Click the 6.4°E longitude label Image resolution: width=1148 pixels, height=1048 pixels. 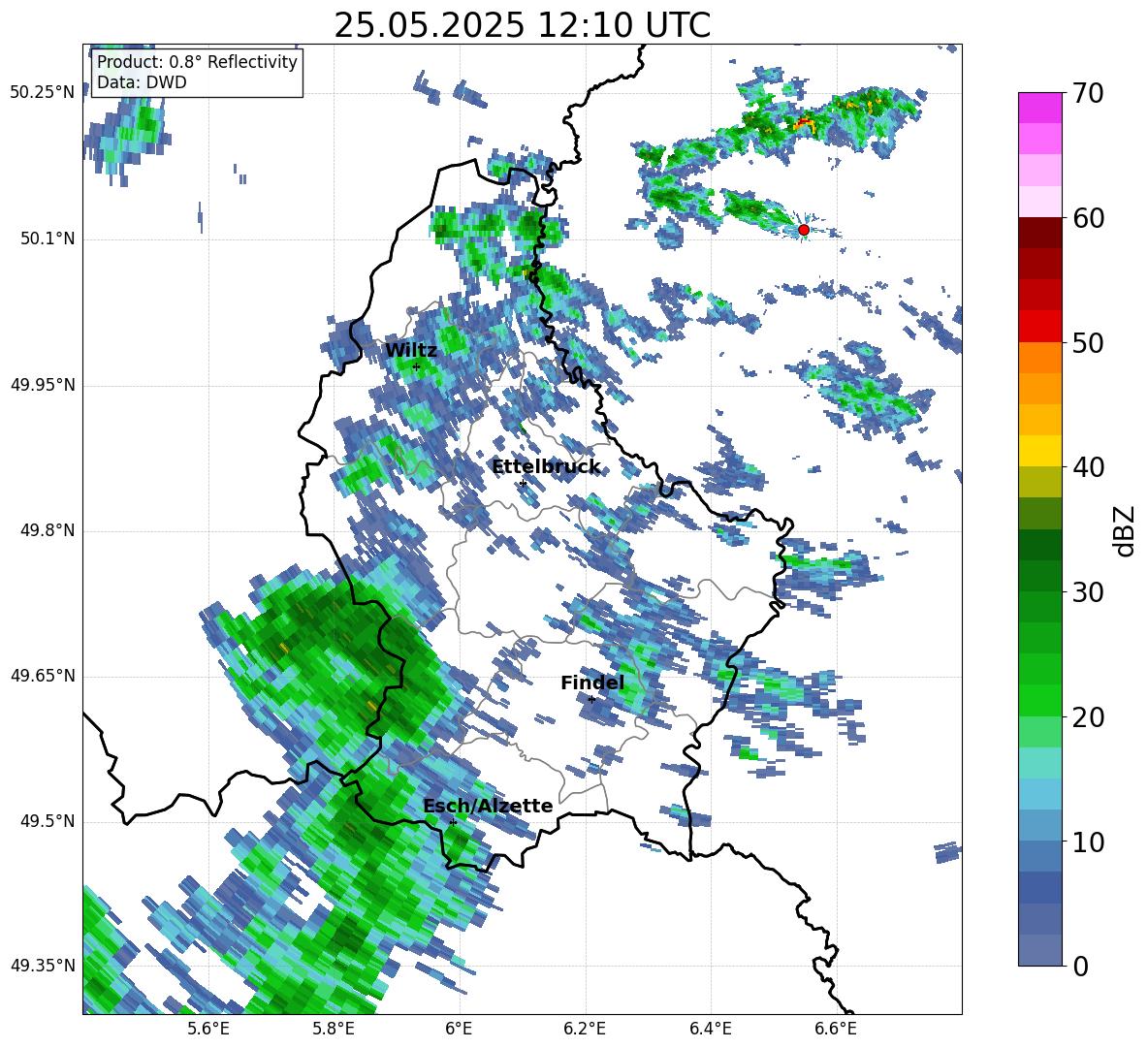click(710, 1029)
